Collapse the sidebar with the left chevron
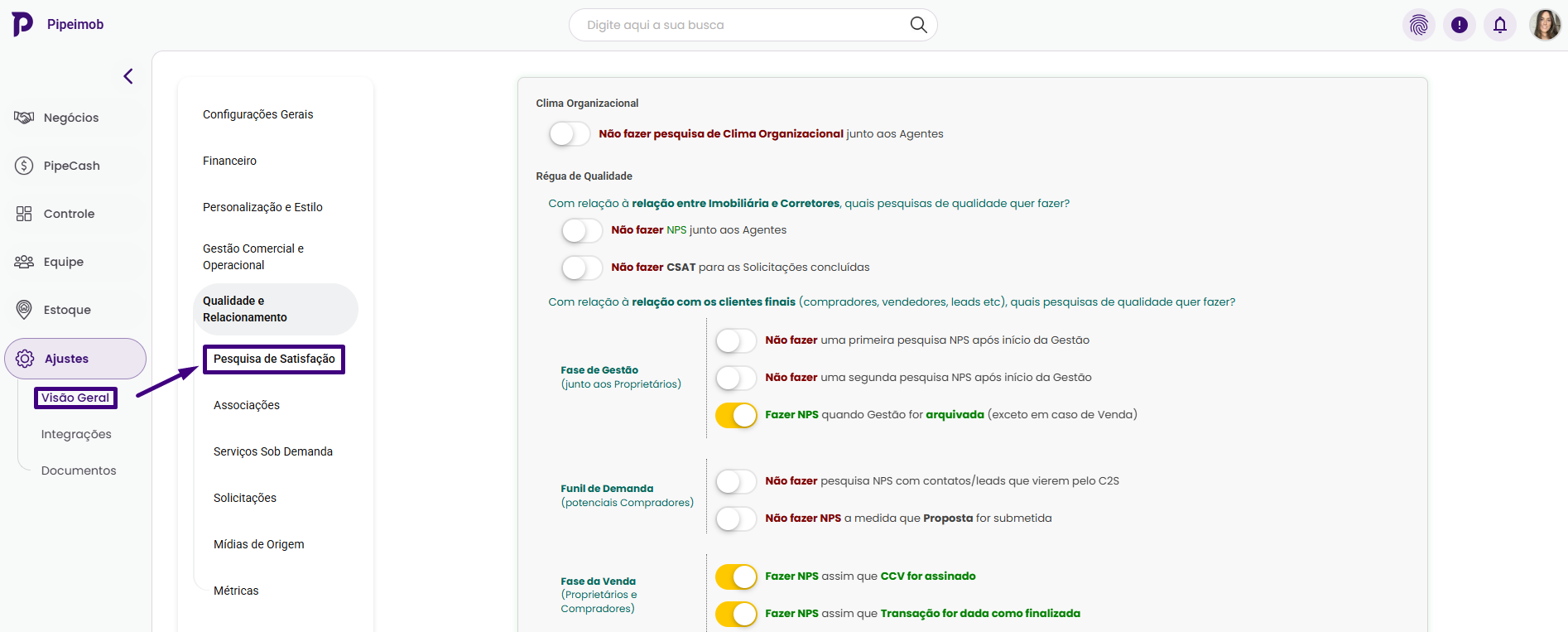The image size is (1568, 632). (x=128, y=76)
